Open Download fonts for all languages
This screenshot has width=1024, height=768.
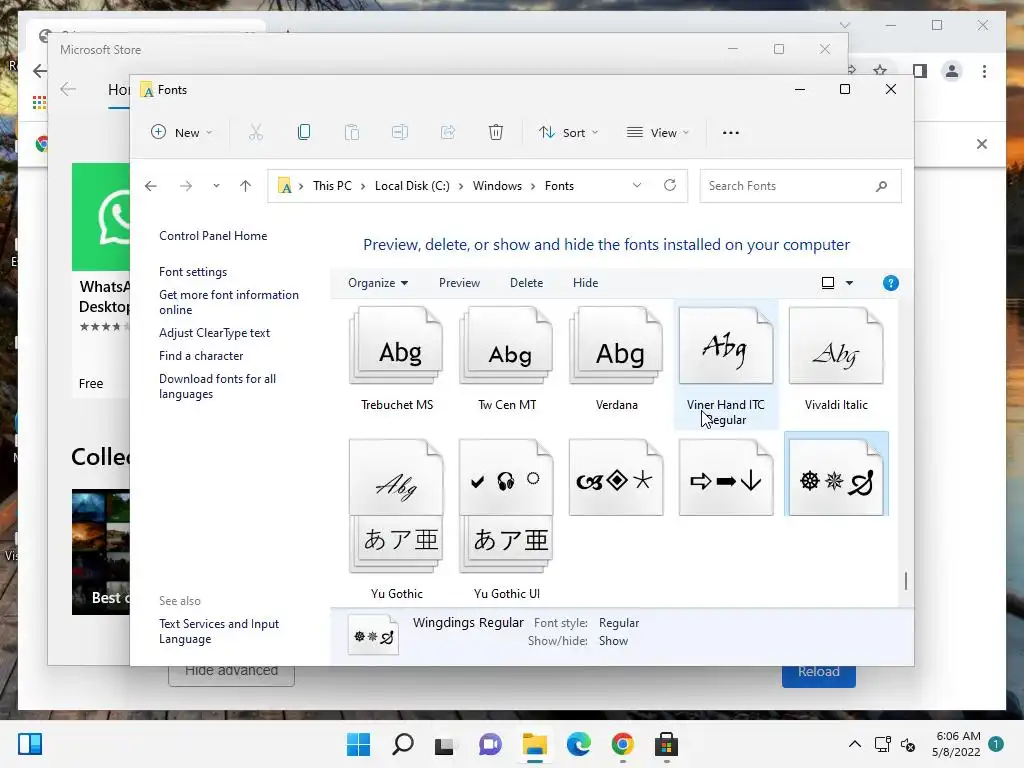click(217, 387)
